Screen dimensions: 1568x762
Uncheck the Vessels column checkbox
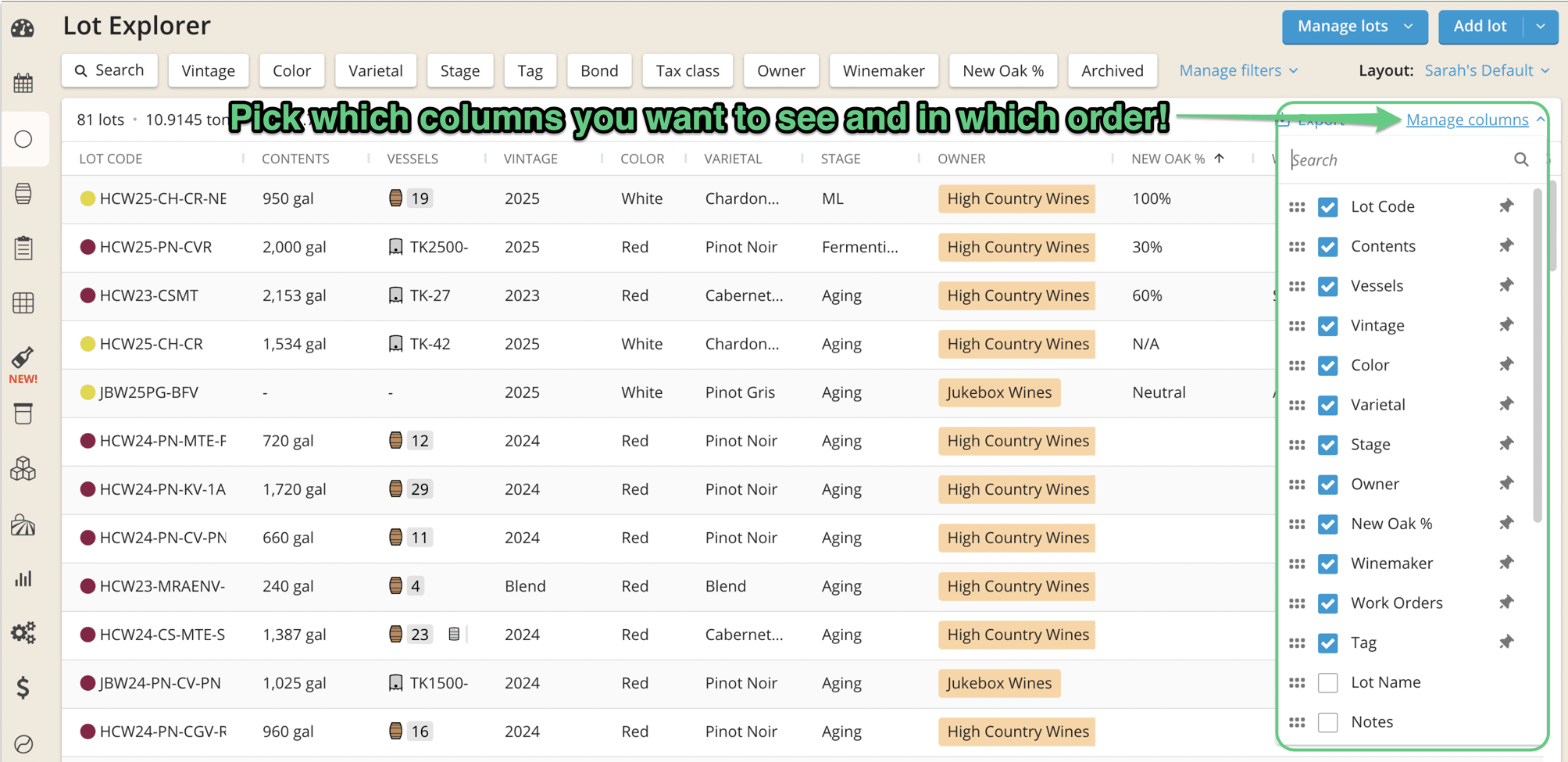pyautogui.click(x=1327, y=286)
